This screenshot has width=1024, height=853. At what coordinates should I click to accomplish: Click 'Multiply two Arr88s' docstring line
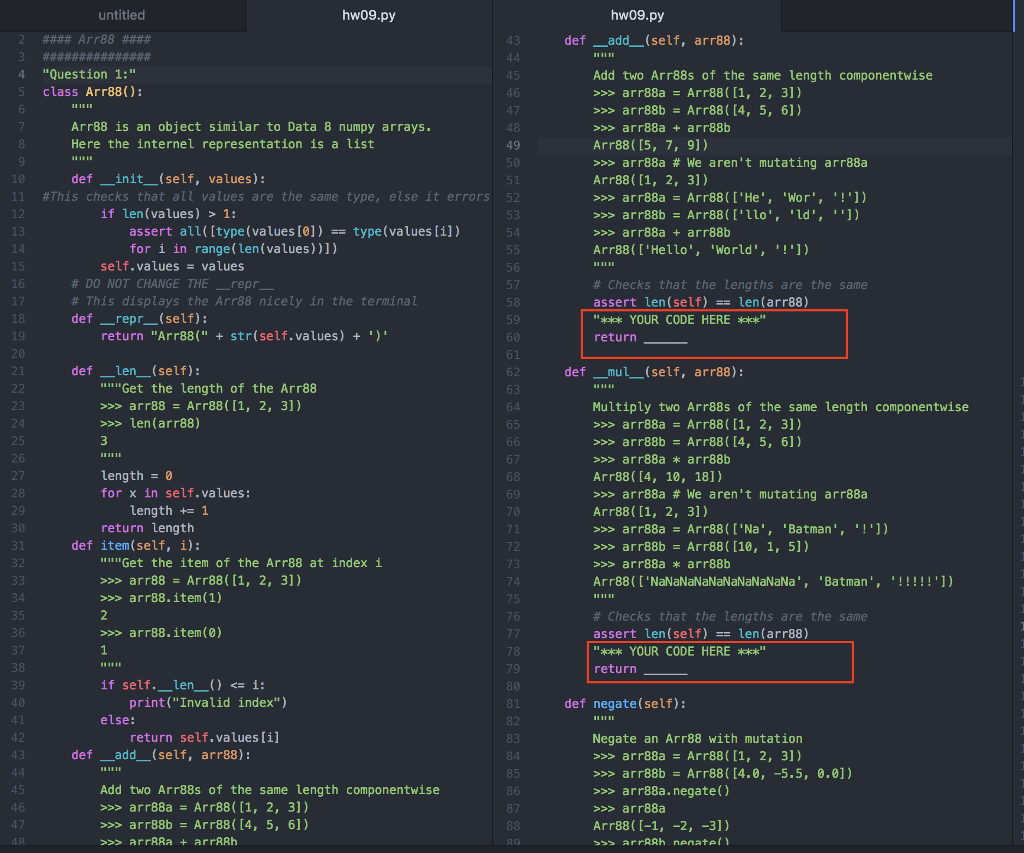(x=780, y=407)
